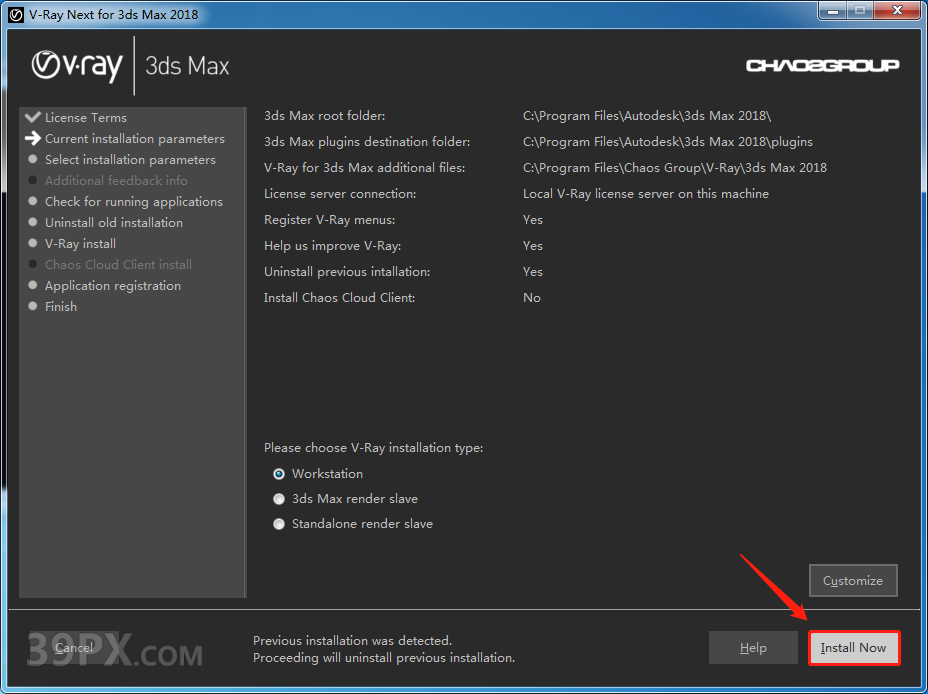The height and width of the screenshot is (694, 928).
Task: Click the V-Ray install step
Action: [80, 244]
